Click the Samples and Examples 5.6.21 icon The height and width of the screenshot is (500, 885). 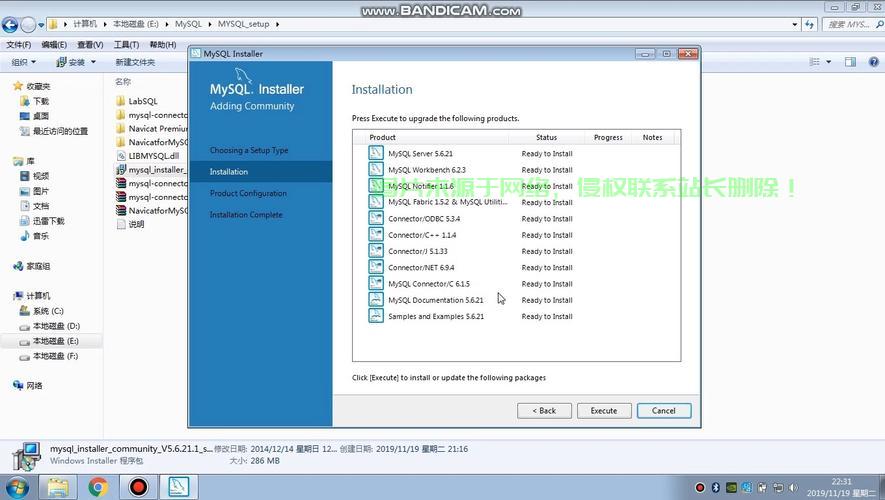376,316
